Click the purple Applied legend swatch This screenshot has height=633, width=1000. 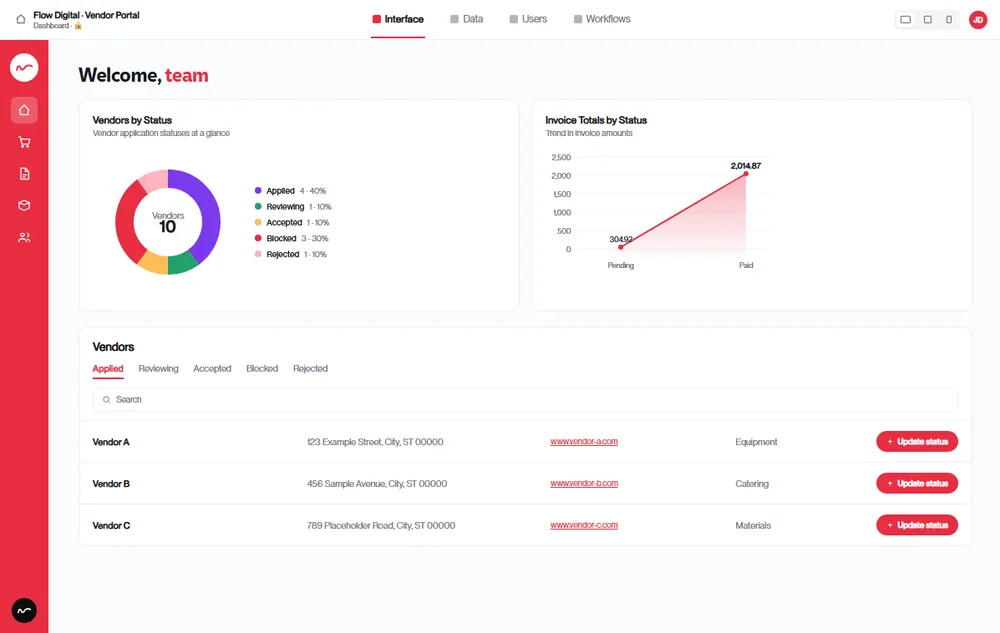[x=258, y=191]
